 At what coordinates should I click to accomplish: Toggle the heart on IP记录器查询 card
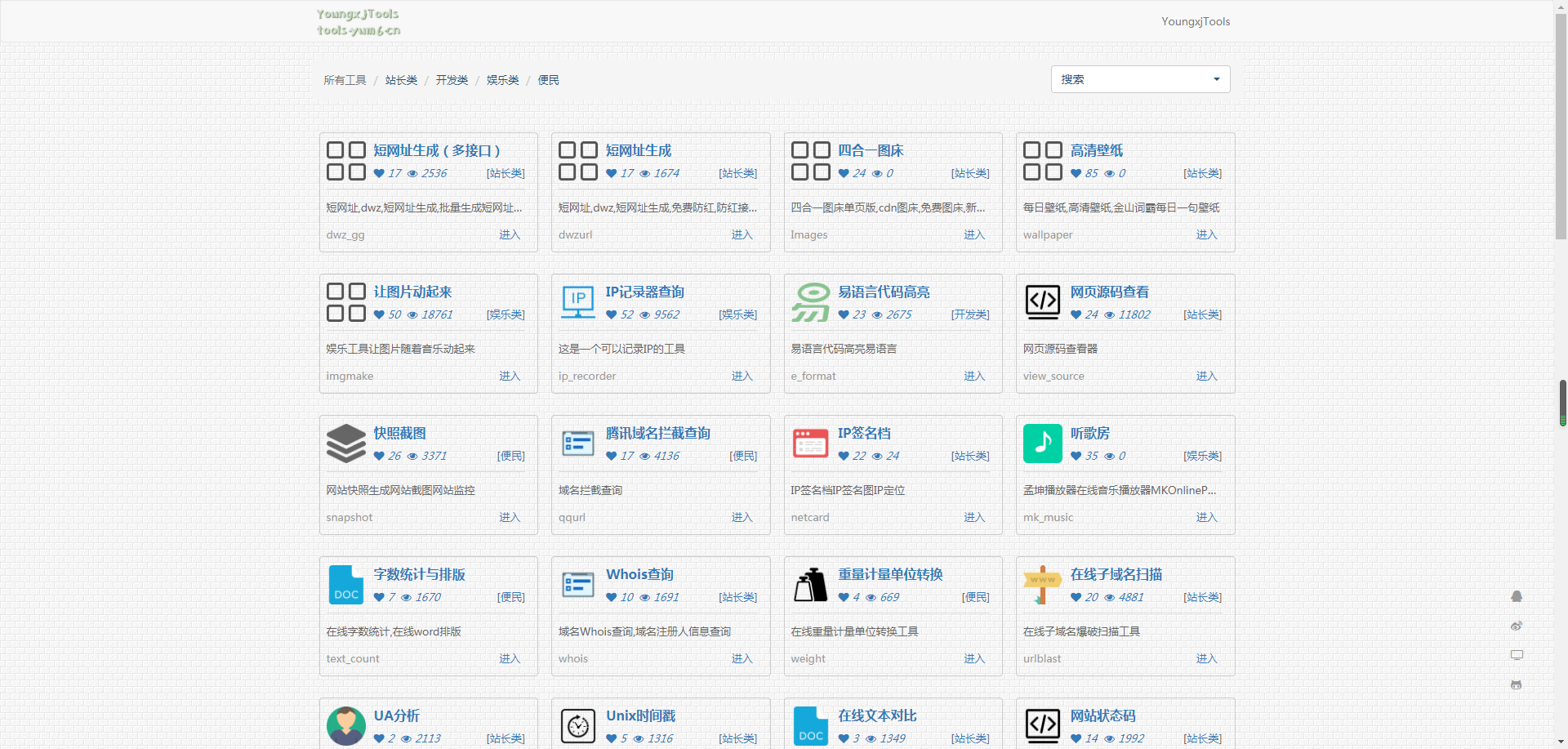[611, 314]
